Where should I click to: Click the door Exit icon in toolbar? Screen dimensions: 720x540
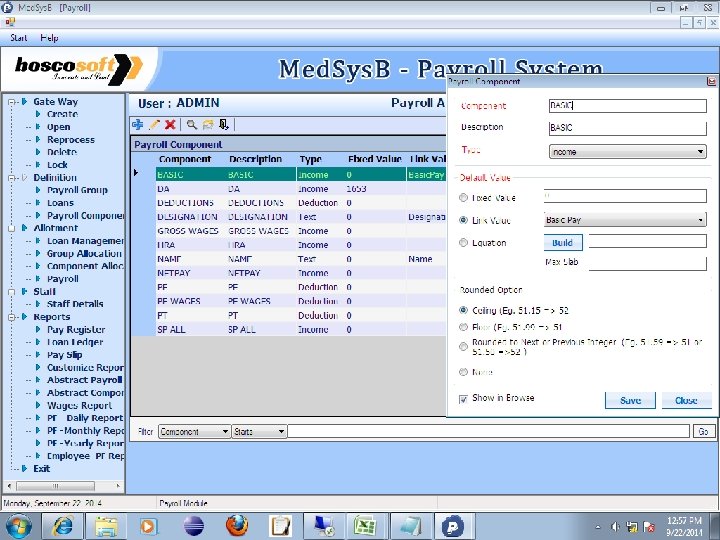pyautogui.click(x=224, y=124)
